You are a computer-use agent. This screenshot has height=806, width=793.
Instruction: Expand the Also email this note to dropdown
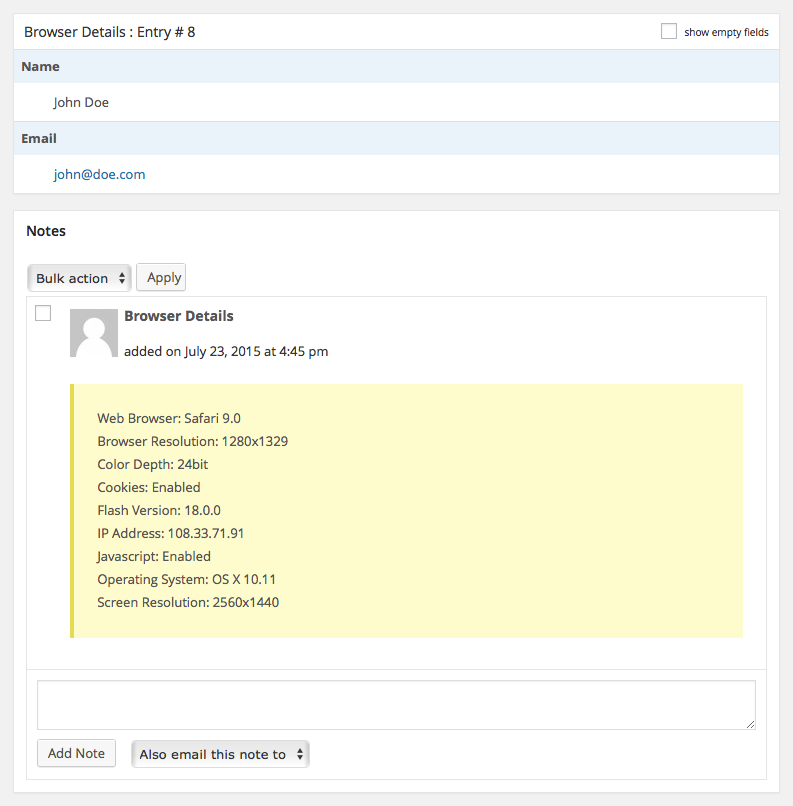pos(220,754)
